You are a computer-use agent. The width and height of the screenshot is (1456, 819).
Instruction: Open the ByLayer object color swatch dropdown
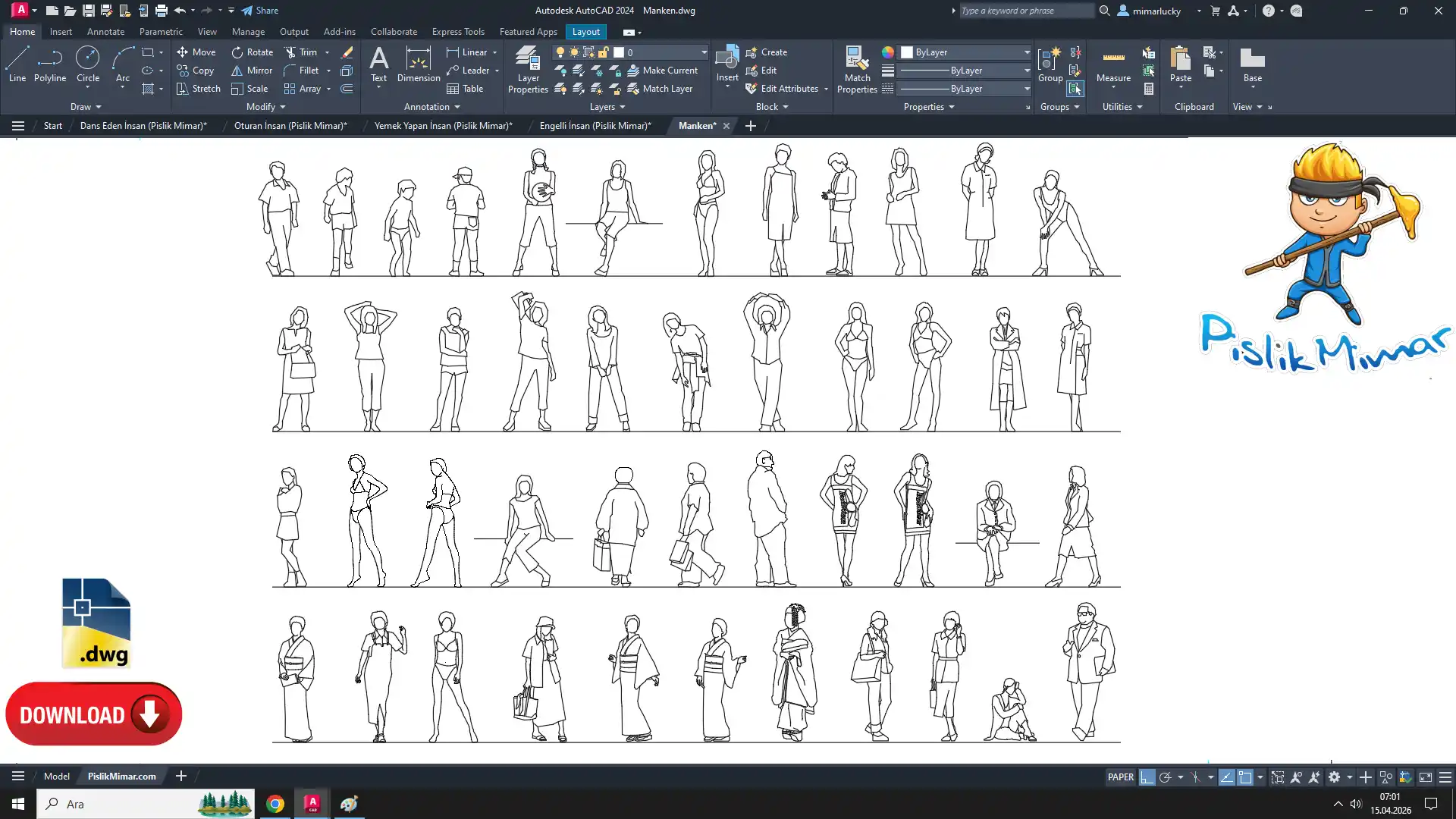point(1027,52)
